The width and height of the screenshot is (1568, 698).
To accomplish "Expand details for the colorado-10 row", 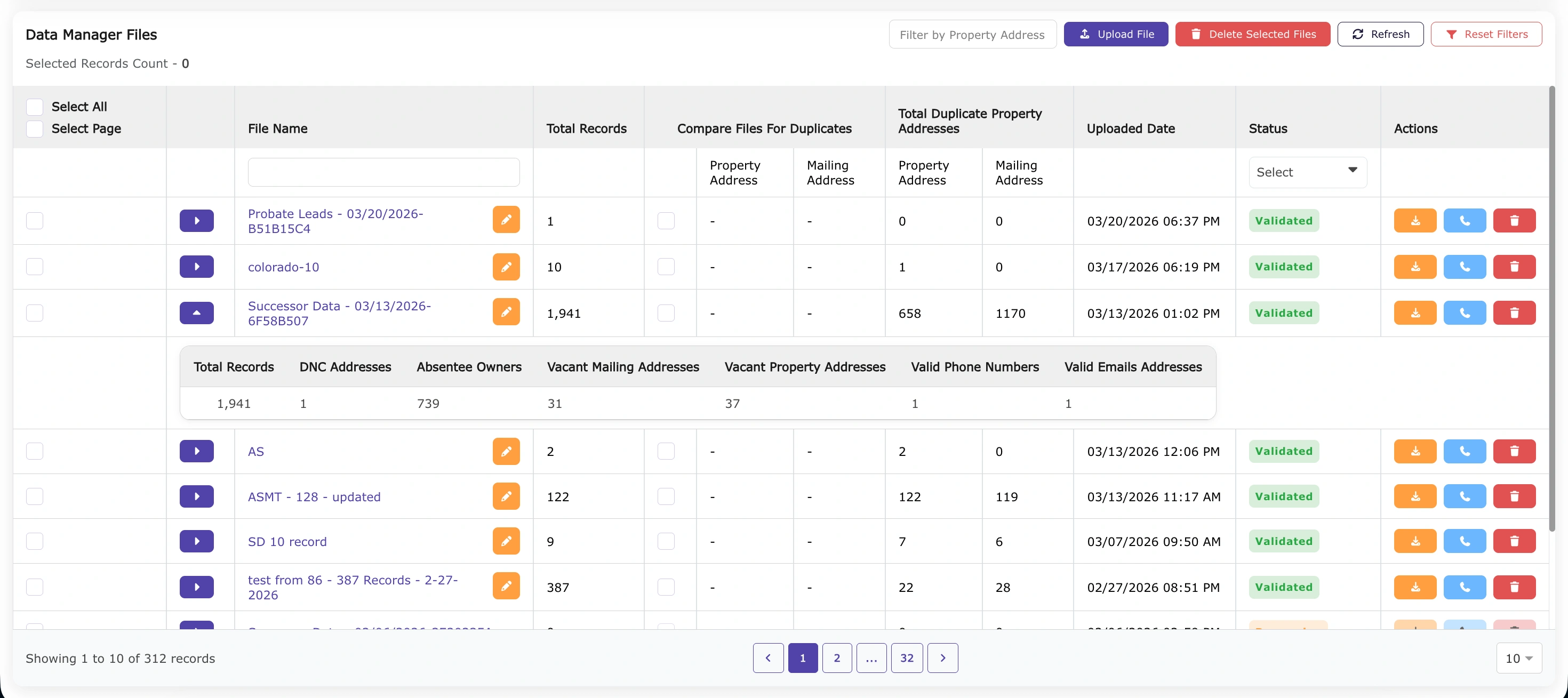I will (x=196, y=267).
